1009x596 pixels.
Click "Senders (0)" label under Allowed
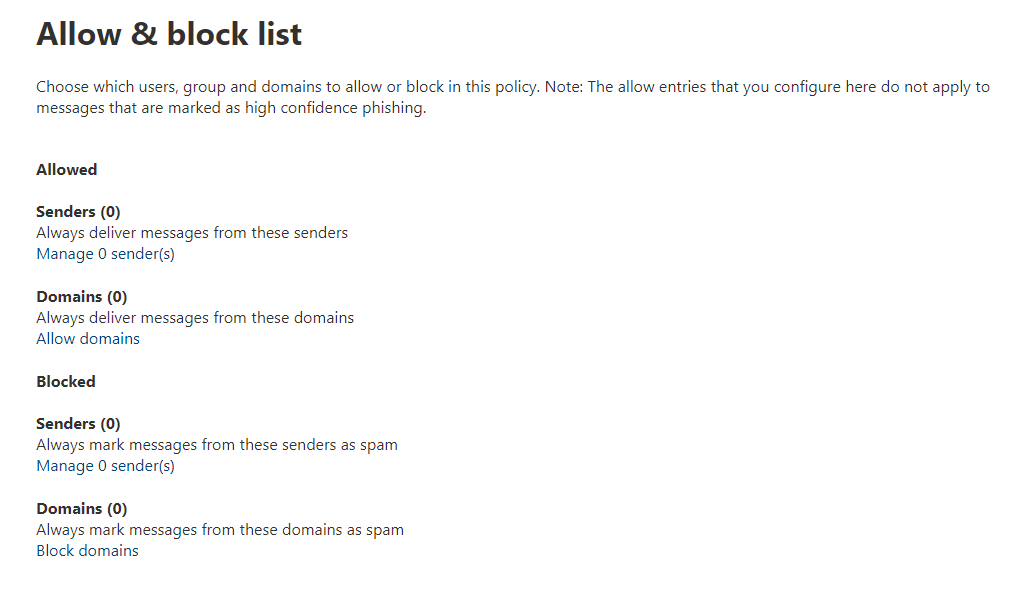[x=78, y=211]
